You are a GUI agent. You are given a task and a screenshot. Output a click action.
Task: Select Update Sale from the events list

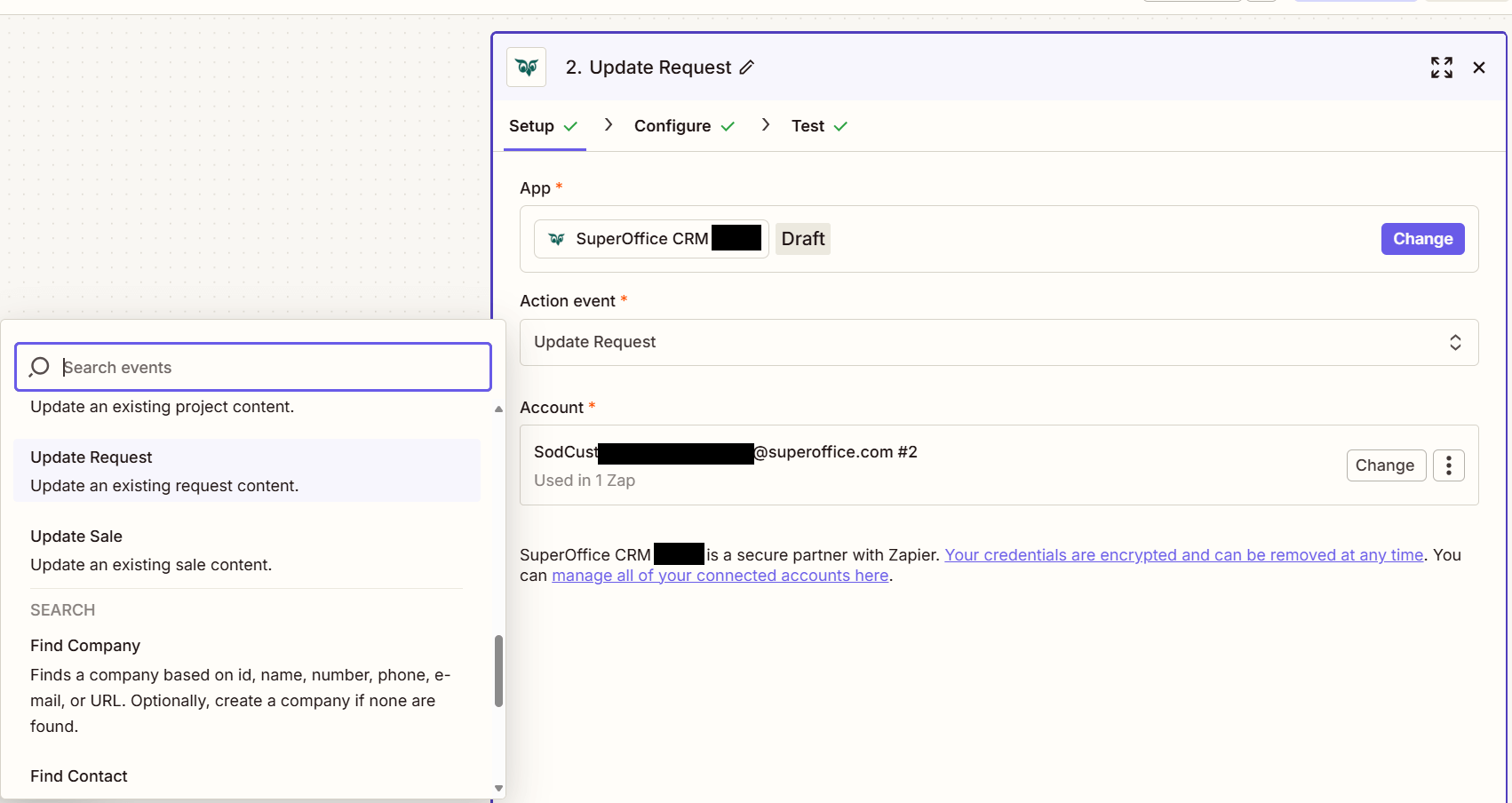coord(76,536)
